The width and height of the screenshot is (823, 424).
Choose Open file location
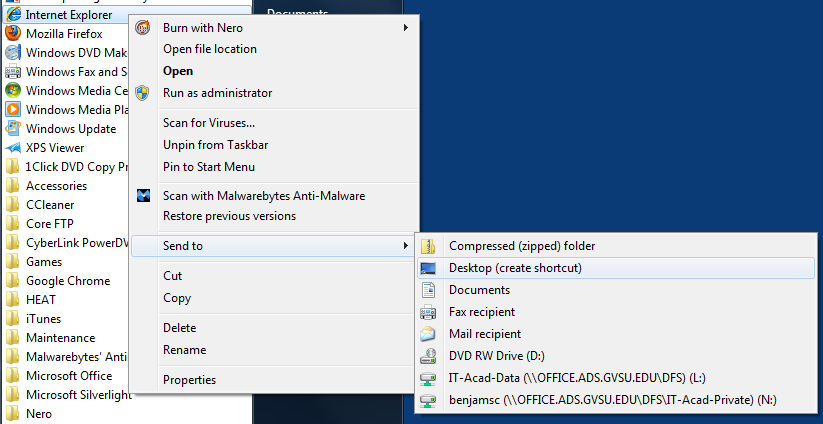coord(209,49)
